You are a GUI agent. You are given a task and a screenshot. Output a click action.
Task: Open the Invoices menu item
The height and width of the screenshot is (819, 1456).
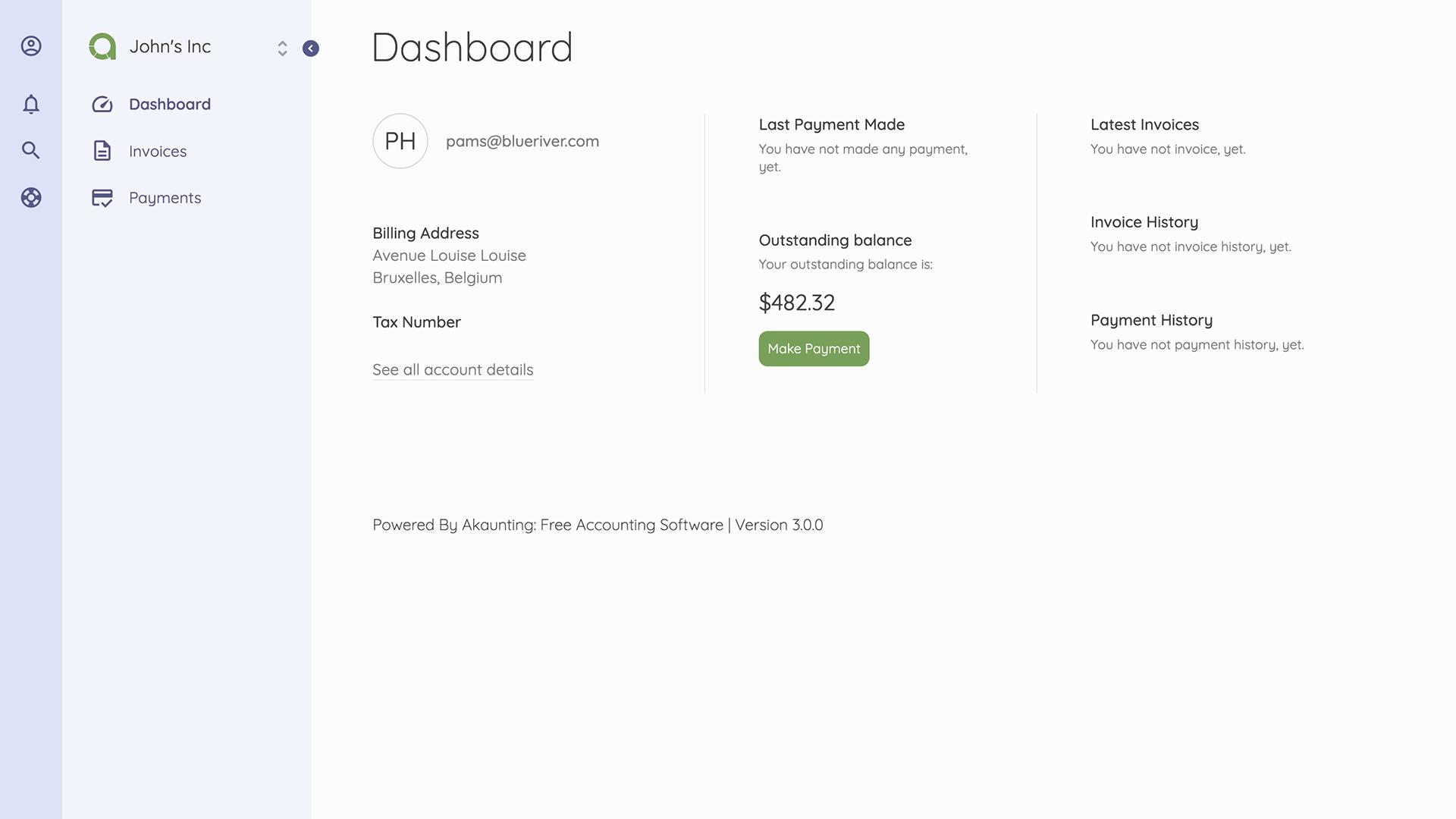coord(158,151)
